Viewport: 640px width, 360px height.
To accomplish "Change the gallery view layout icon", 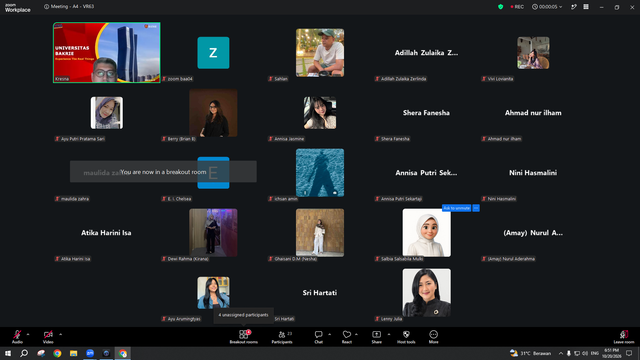I will tap(586, 7).
